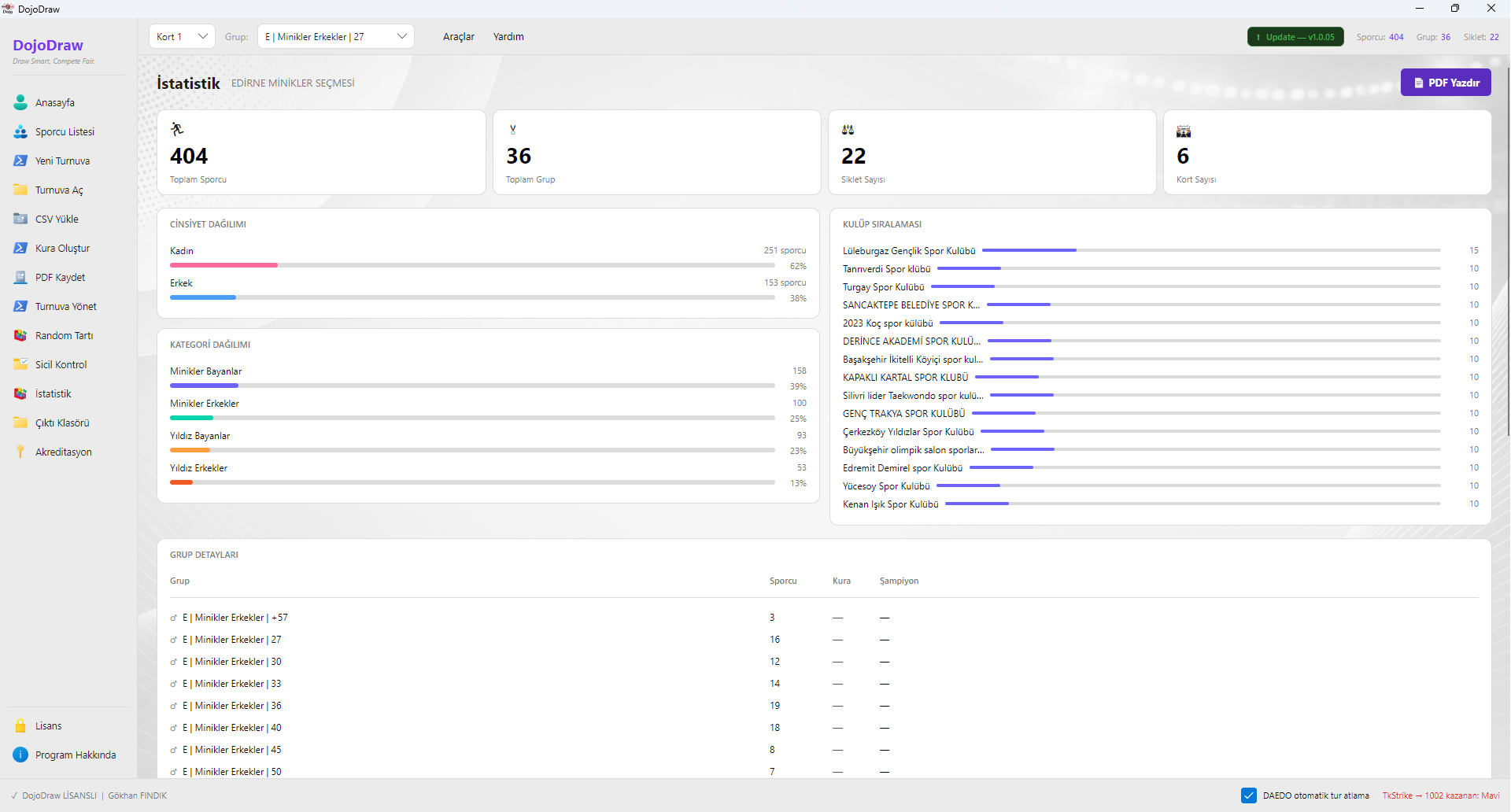Select row E | Minikler Erkekler | 40
Screen dimensions: 1511x812
[x=824, y=728]
